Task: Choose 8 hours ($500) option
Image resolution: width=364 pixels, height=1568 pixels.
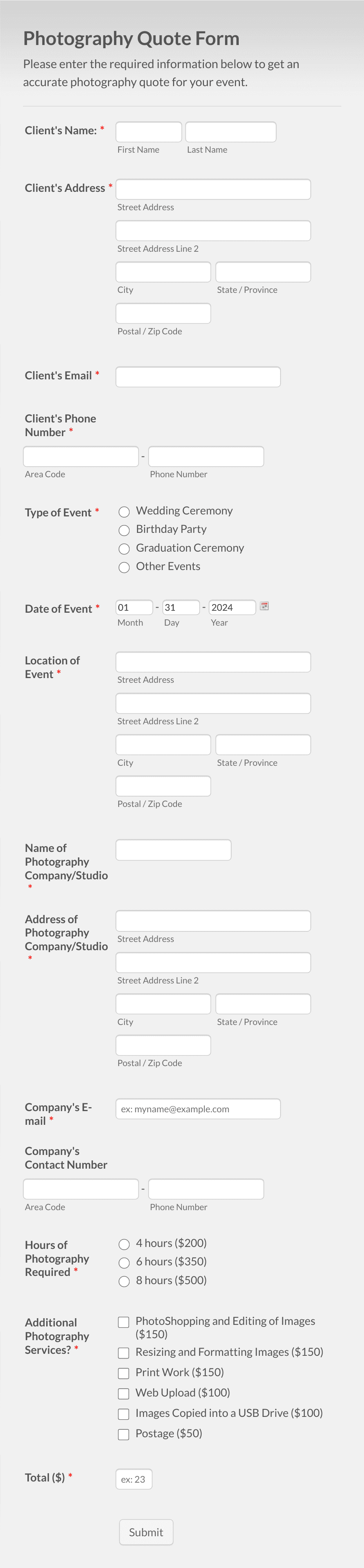Action: [x=124, y=1281]
